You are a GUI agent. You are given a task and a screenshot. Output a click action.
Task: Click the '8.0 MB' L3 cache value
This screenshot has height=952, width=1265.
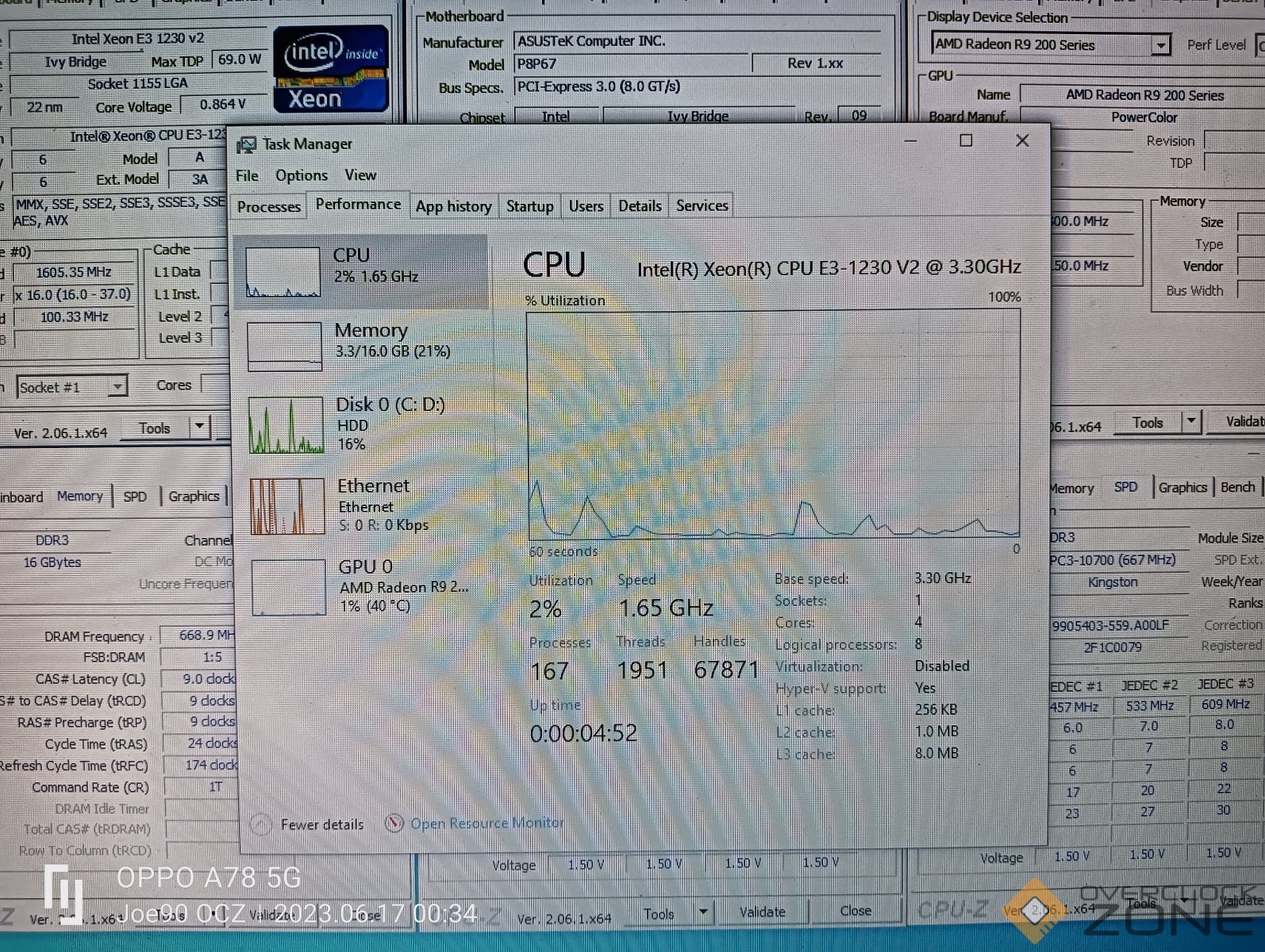936,754
